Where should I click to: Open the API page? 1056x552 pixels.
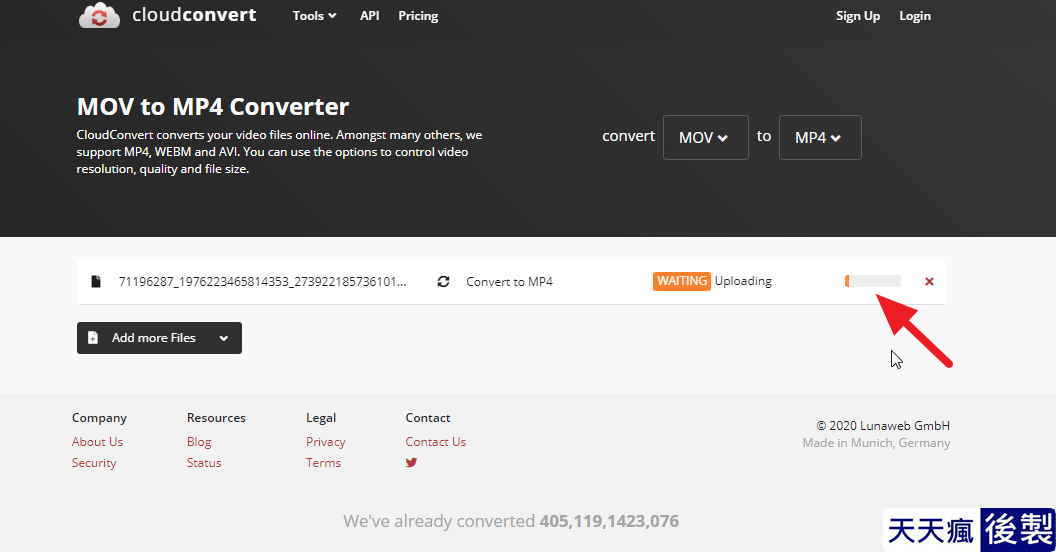369,15
